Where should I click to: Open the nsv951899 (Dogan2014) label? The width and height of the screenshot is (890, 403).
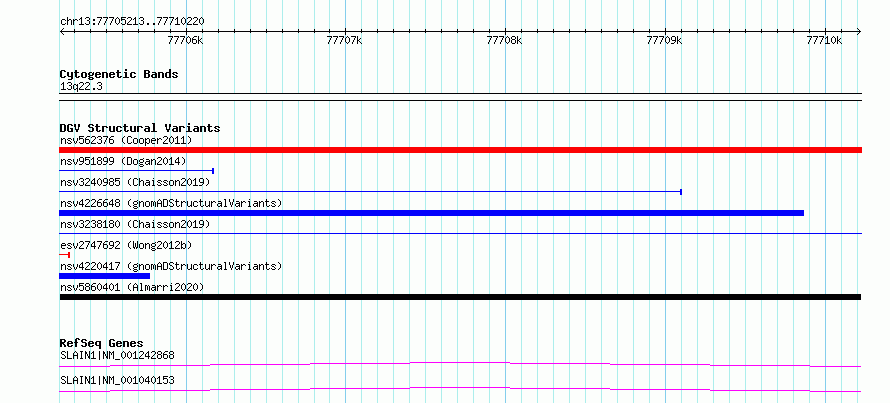tap(123, 161)
